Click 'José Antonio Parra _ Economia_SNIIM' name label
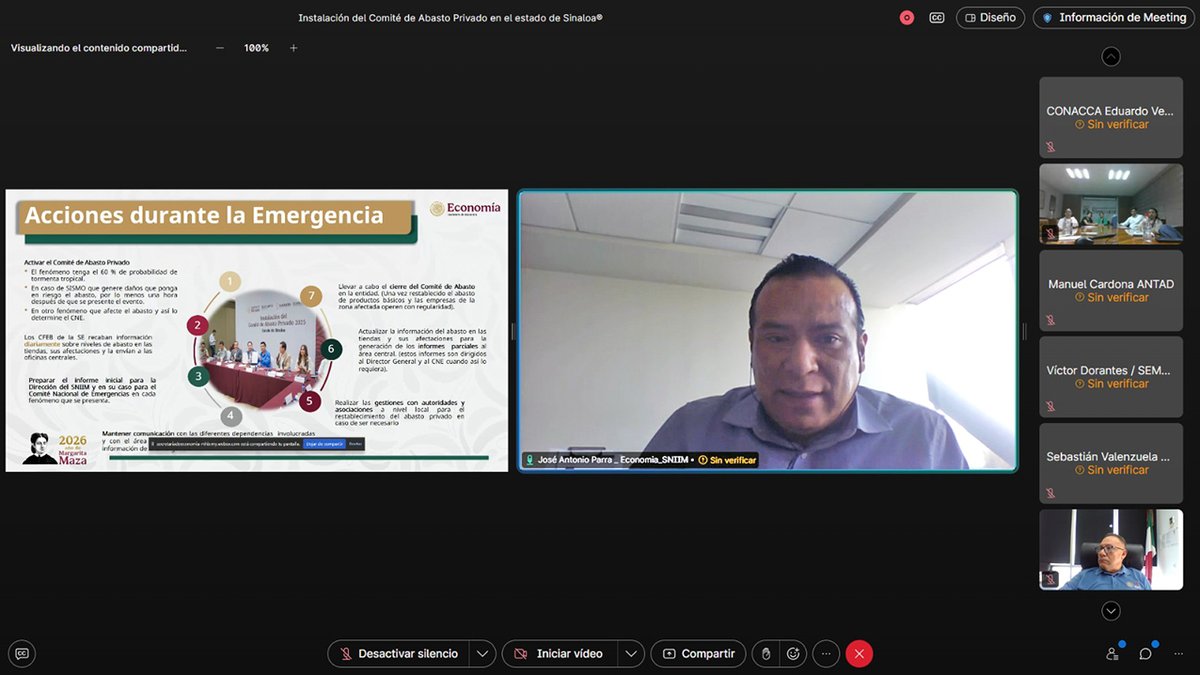This screenshot has width=1200, height=675. [613, 460]
